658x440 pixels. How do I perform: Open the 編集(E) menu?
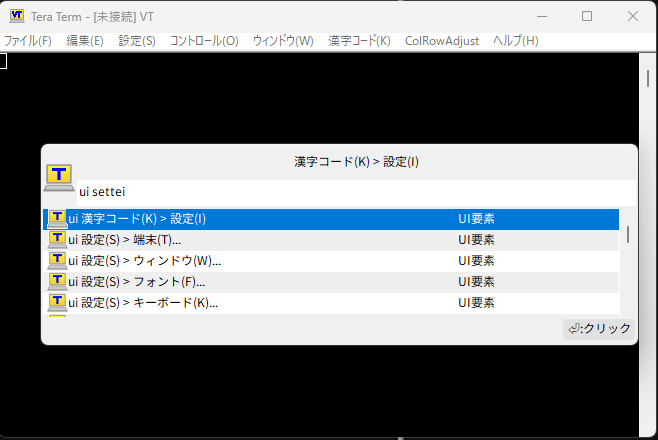(x=85, y=41)
